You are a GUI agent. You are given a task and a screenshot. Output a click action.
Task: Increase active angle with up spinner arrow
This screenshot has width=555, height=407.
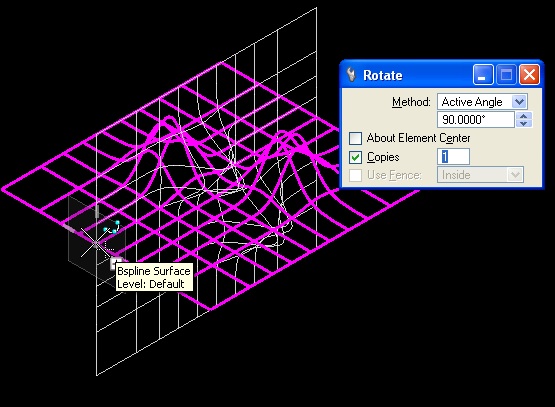tap(524, 116)
